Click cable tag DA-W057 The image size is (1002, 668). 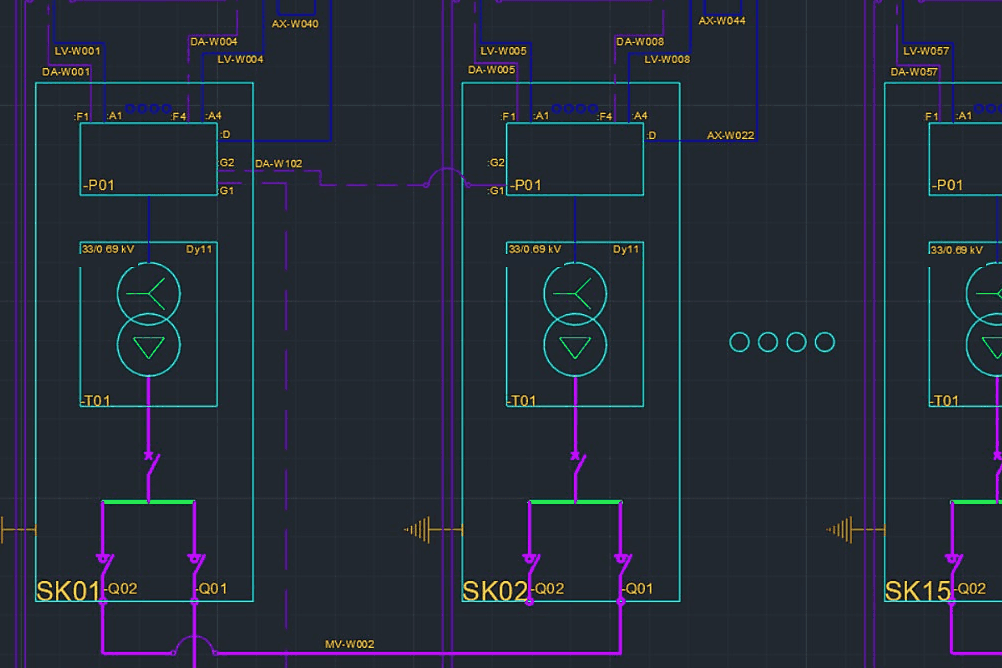point(914,72)
